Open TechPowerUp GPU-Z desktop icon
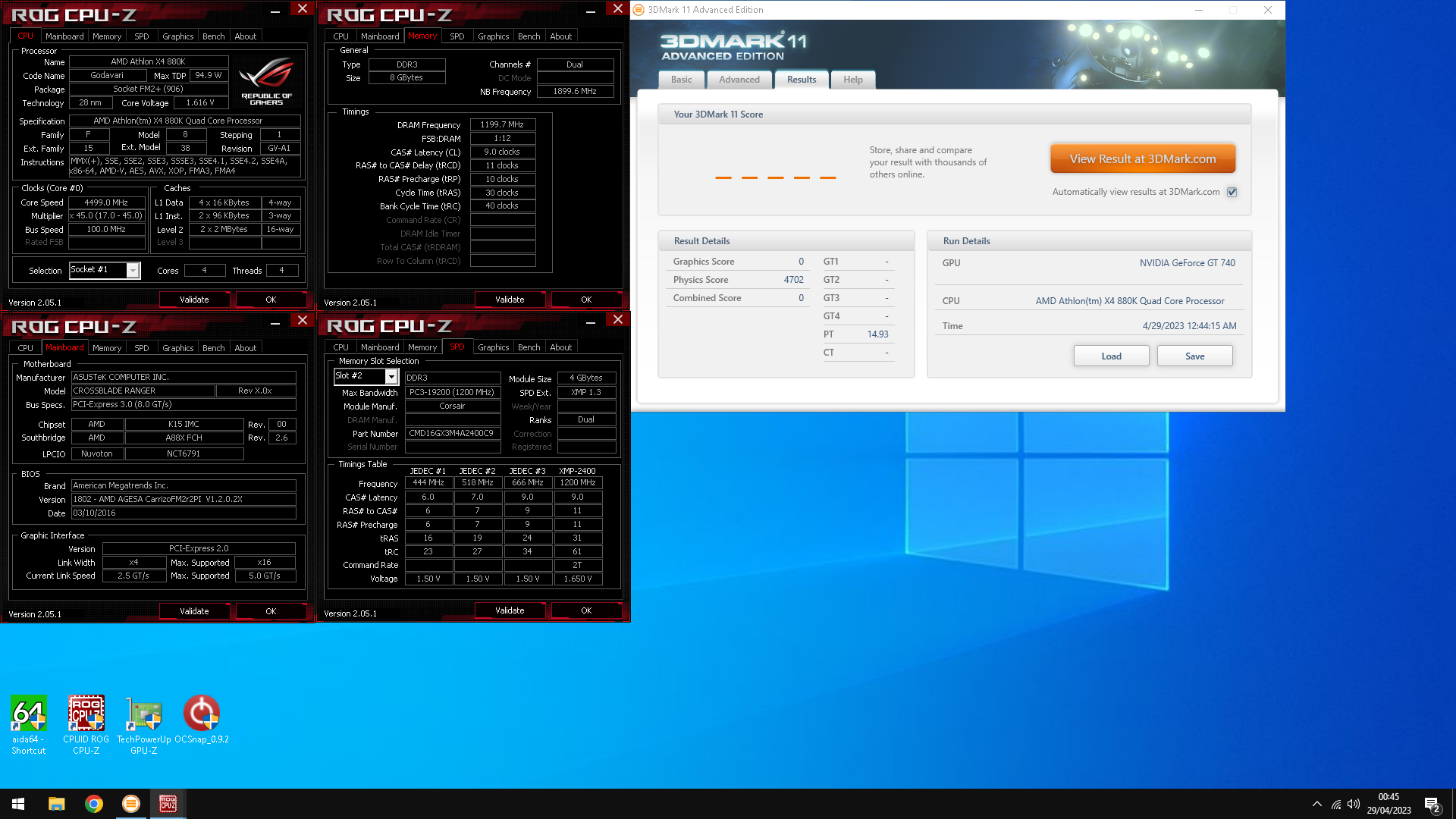 point(143,724)
